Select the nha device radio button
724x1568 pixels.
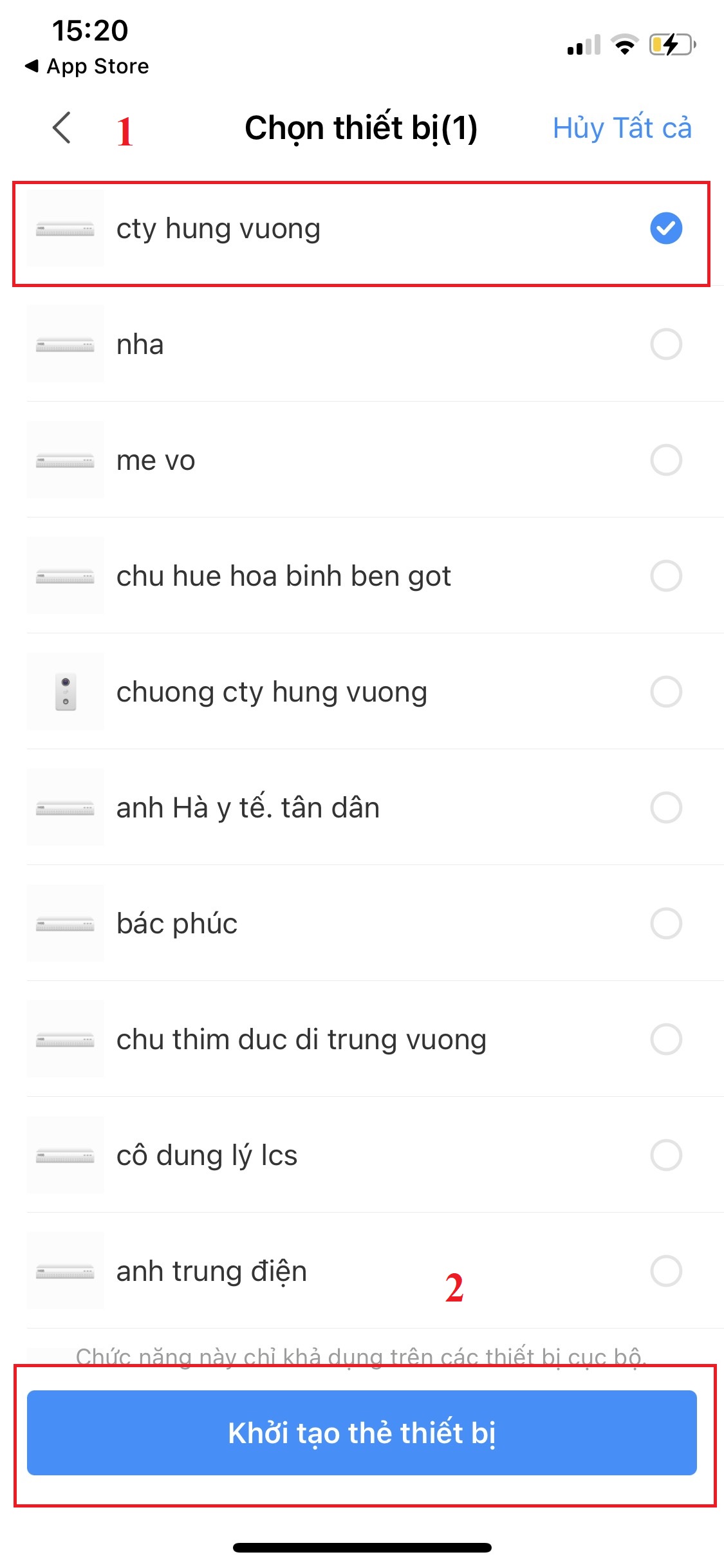click(x=665, y=344)
